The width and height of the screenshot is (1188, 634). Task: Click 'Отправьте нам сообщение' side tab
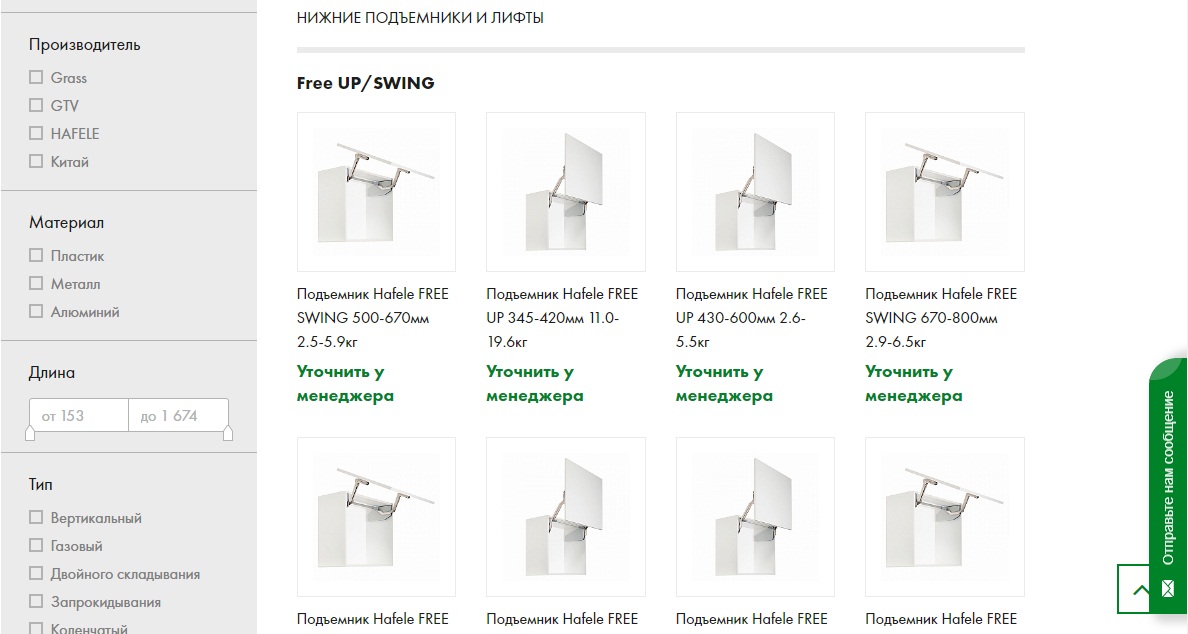[x=1168, y=477]
